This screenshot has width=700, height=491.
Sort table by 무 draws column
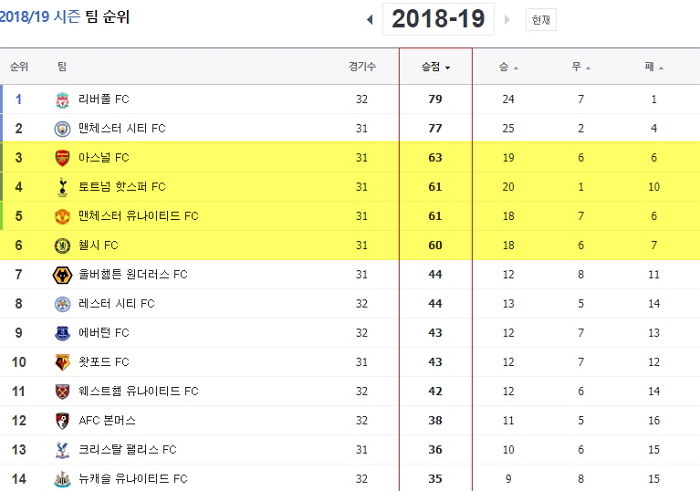pos(581,67)
